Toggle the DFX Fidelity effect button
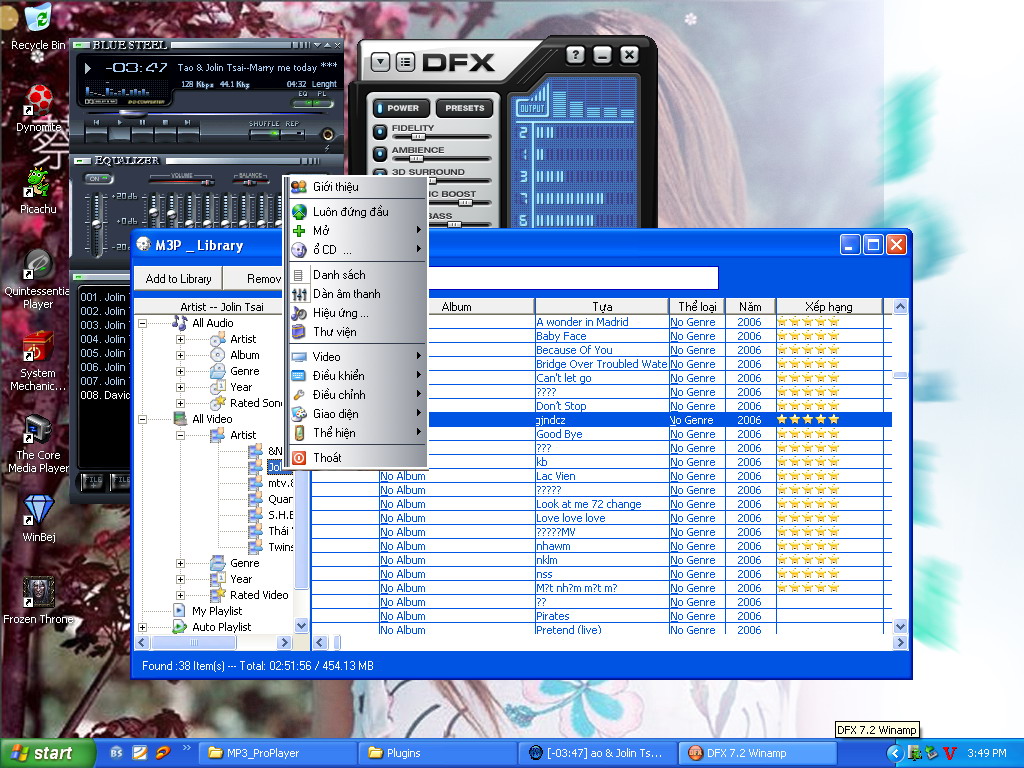Screen dimensions: 1024x768 pos(381,132)
